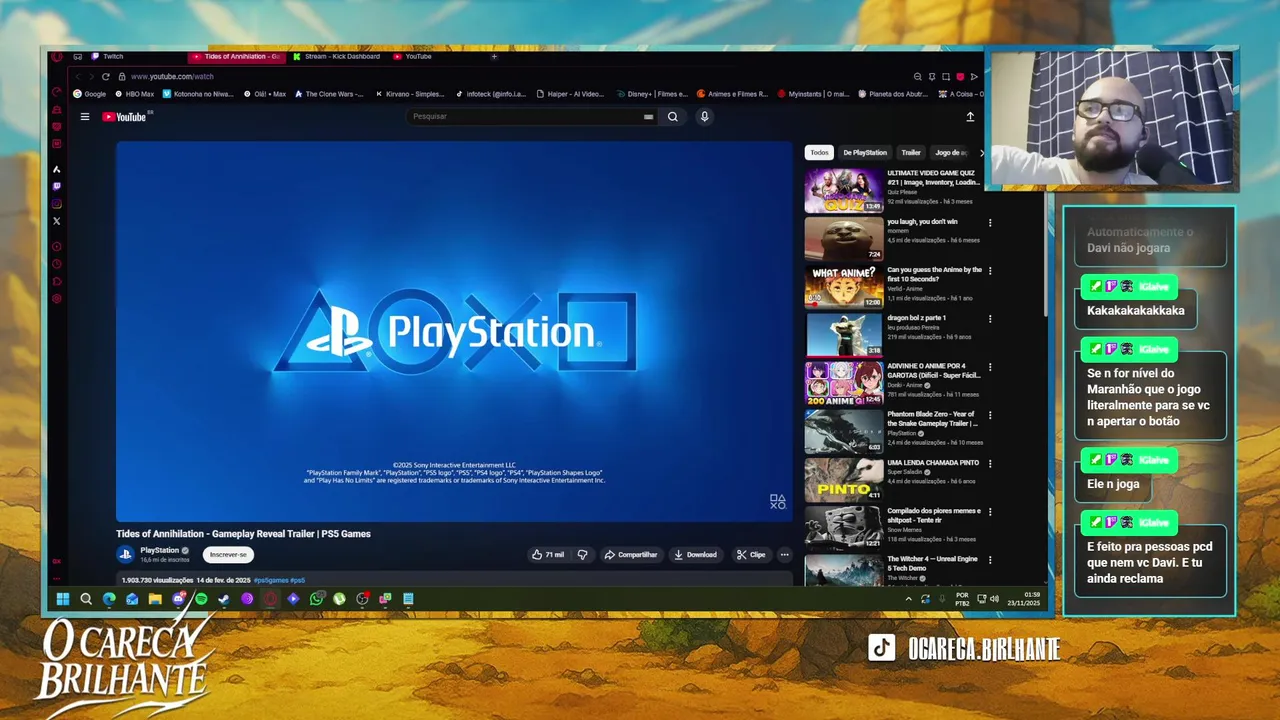This screenshot has width=1280, height=720.
Task: Open the Disney+ bookmark
Action: [x=652, y=94]
